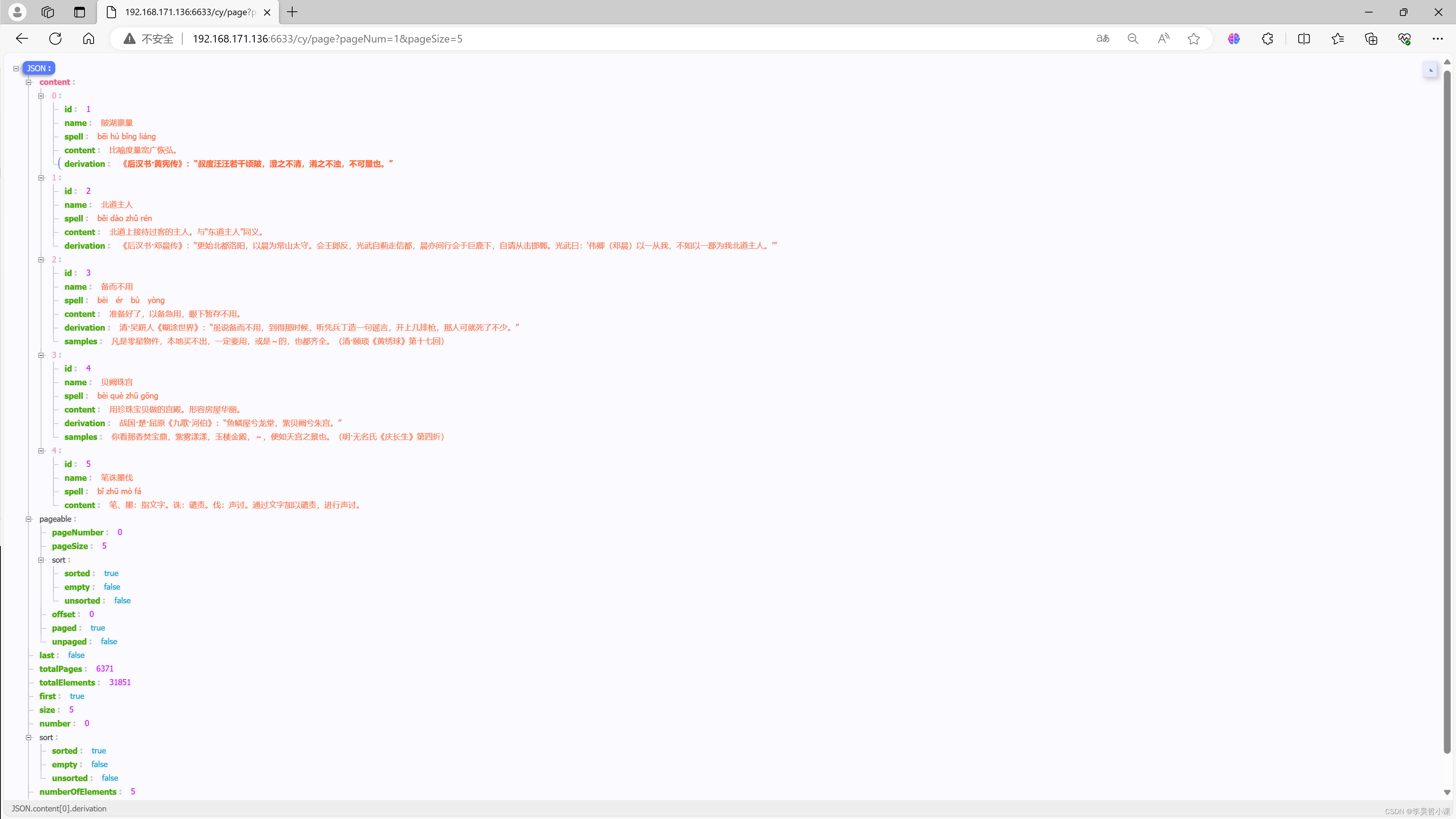Open the Extensions puzzle icon

(1267, 38)
